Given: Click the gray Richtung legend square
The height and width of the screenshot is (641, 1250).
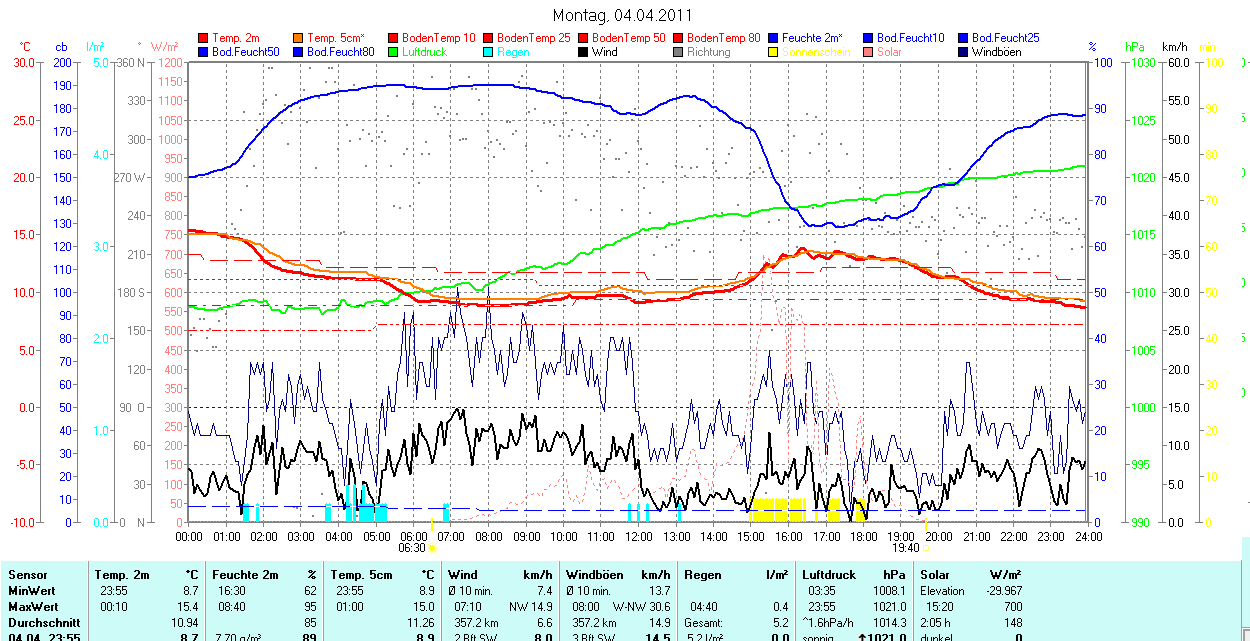Looking at the screenshot, I should point(679,52).
